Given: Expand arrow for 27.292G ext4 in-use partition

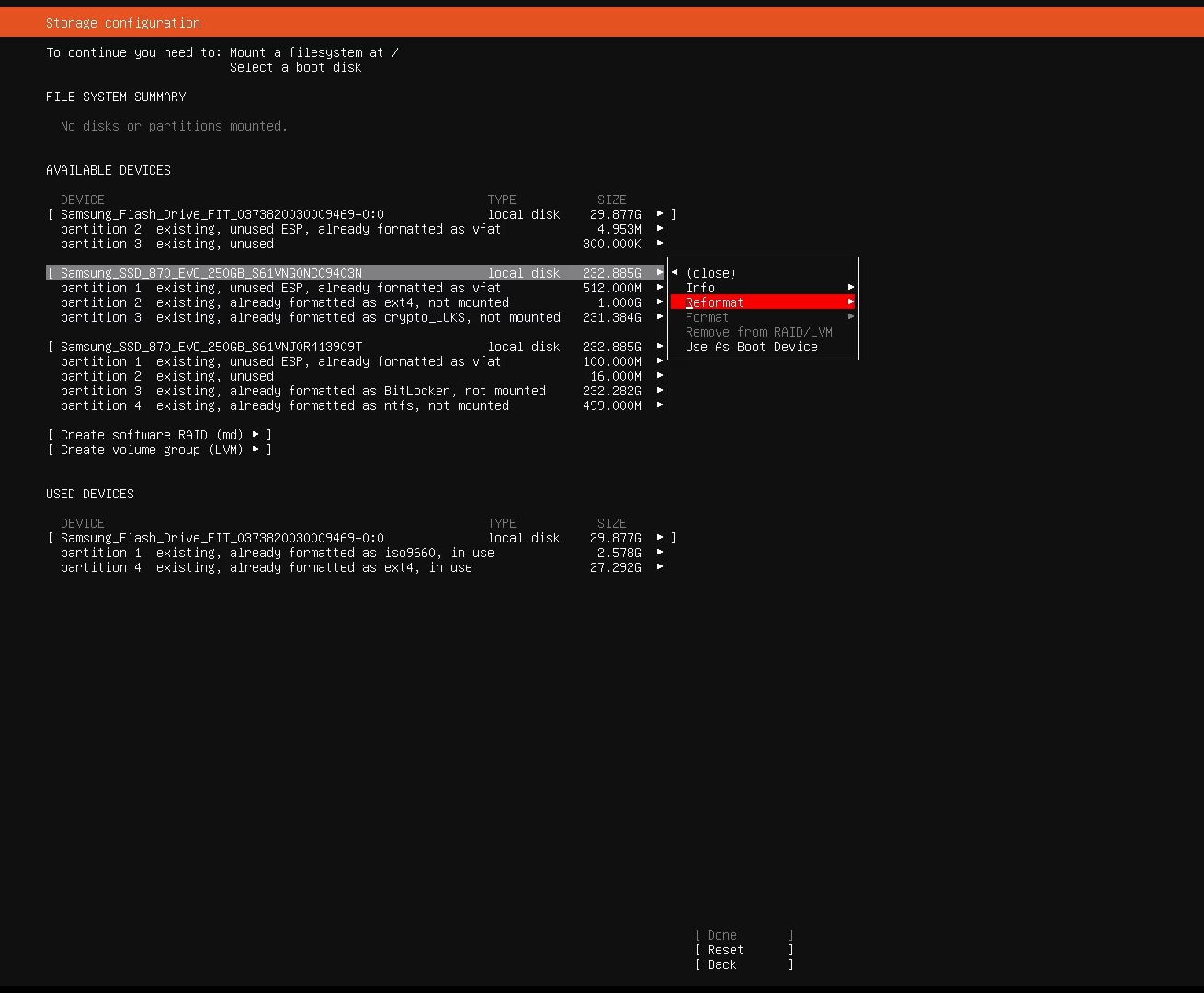Looking at the screenshot, I should pyautogui.click(x=660, y=567).
